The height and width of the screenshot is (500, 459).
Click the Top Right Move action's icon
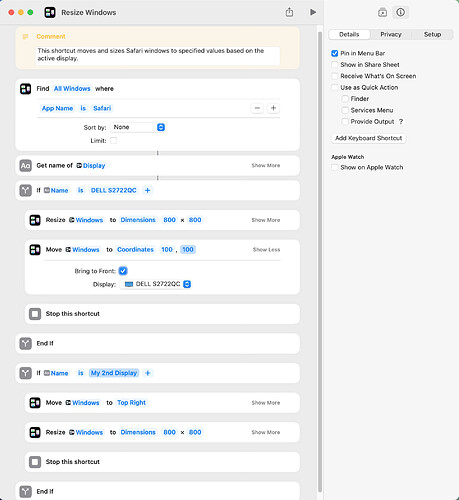tap(35, 403)
